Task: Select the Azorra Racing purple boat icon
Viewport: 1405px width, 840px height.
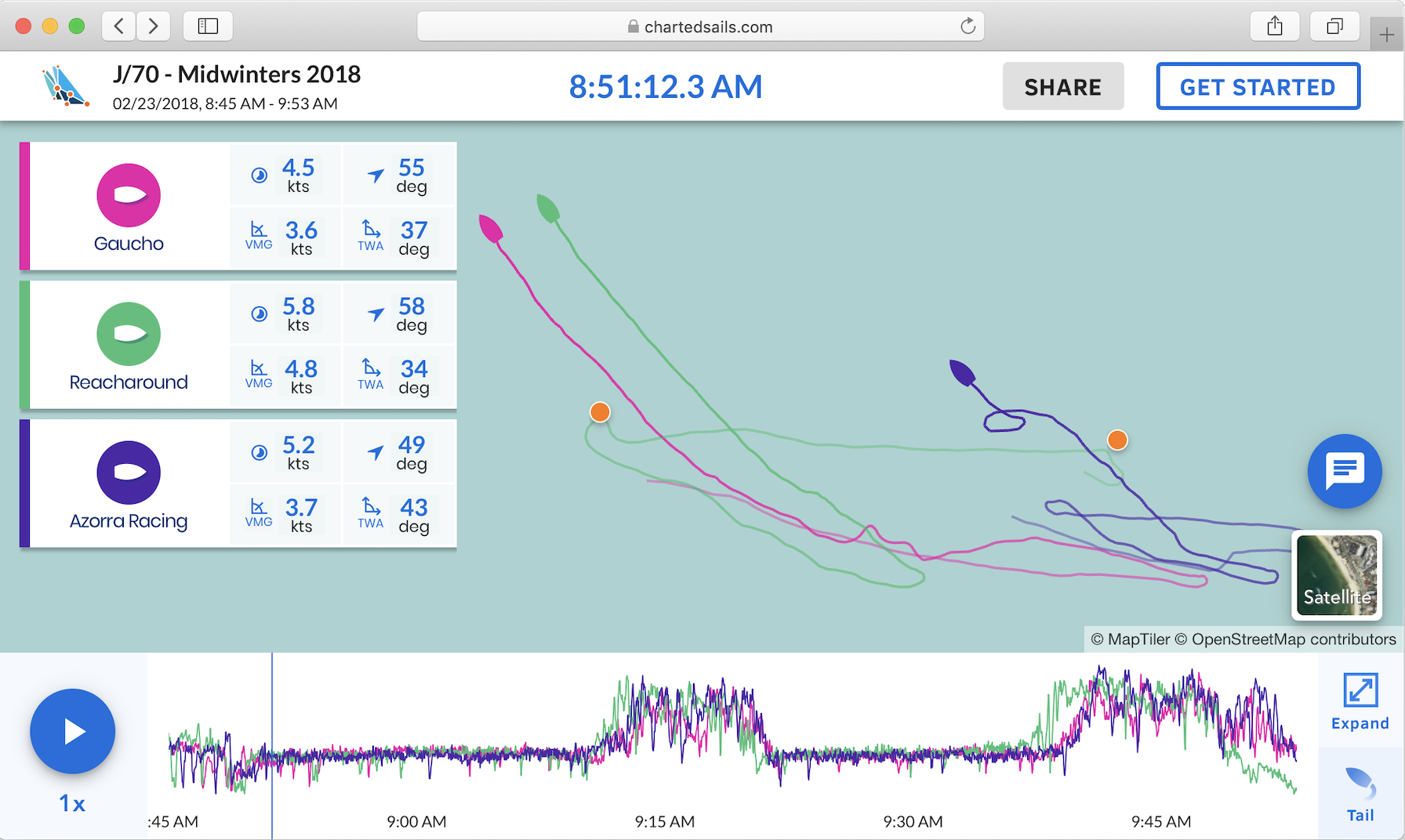Action: (x=129, y=472)
